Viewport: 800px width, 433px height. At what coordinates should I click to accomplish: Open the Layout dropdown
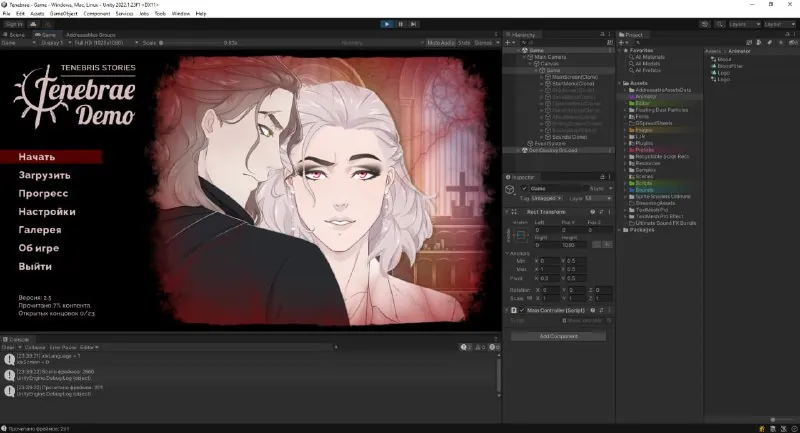tap(779, 24)
